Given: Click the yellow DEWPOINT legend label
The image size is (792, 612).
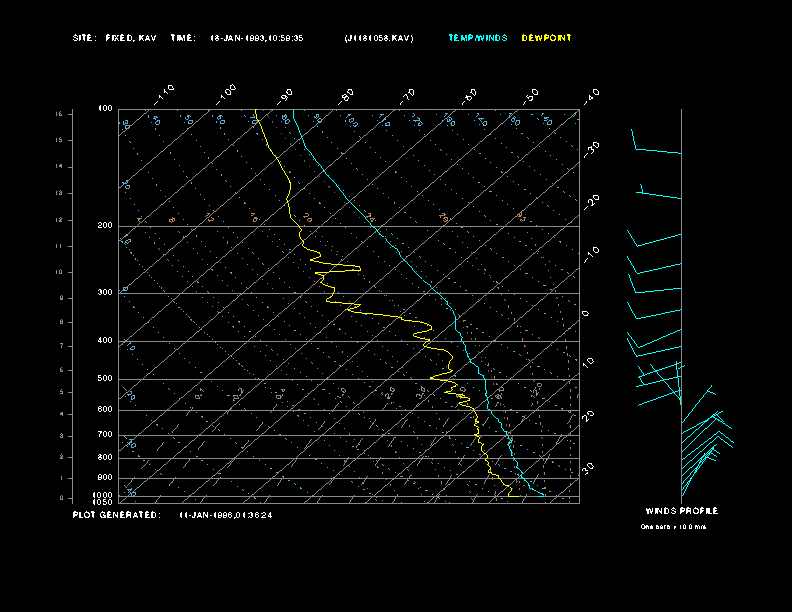Looking at the screenshot, I should pyautogui.click(x=547, y=38).
